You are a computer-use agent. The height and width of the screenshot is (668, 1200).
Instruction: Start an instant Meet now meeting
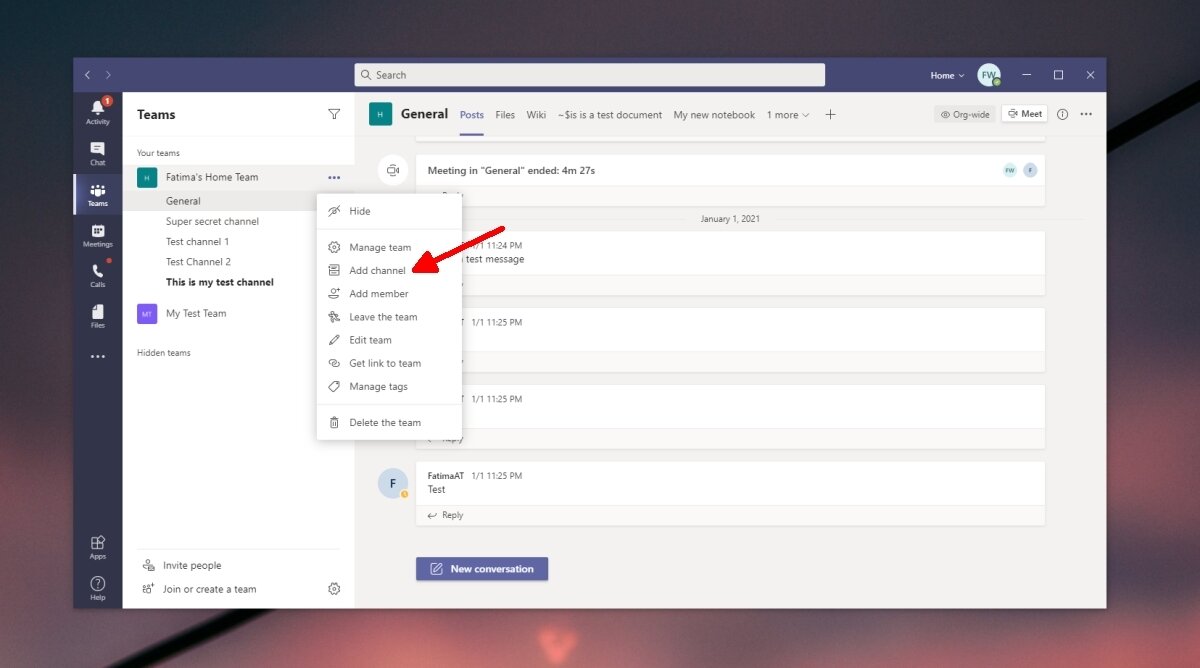1024,113
